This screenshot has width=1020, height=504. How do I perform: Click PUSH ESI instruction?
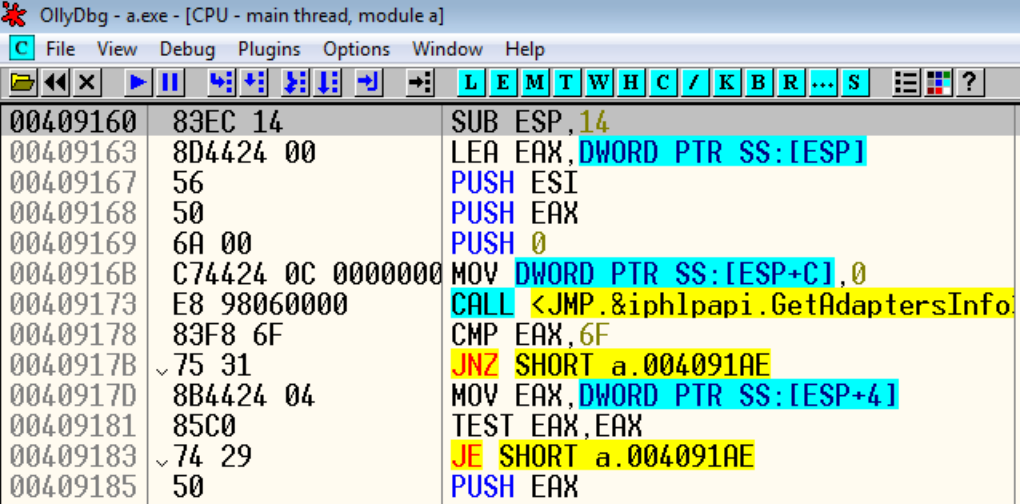(x=515, y=182)
